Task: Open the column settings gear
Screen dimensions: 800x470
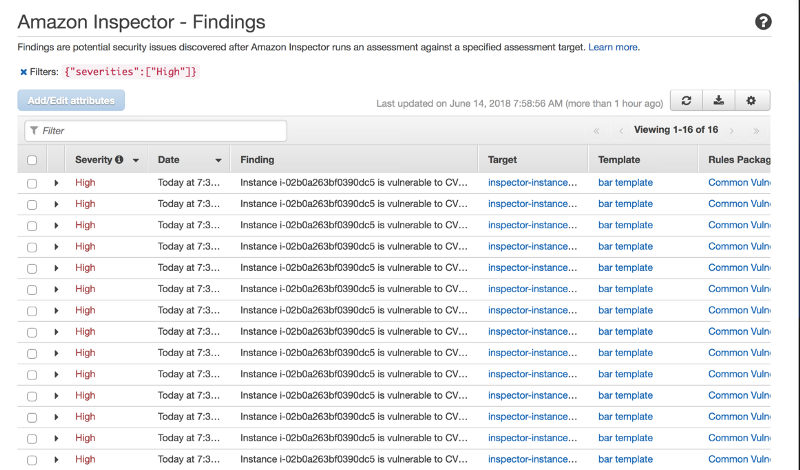Action: point(751,101)
